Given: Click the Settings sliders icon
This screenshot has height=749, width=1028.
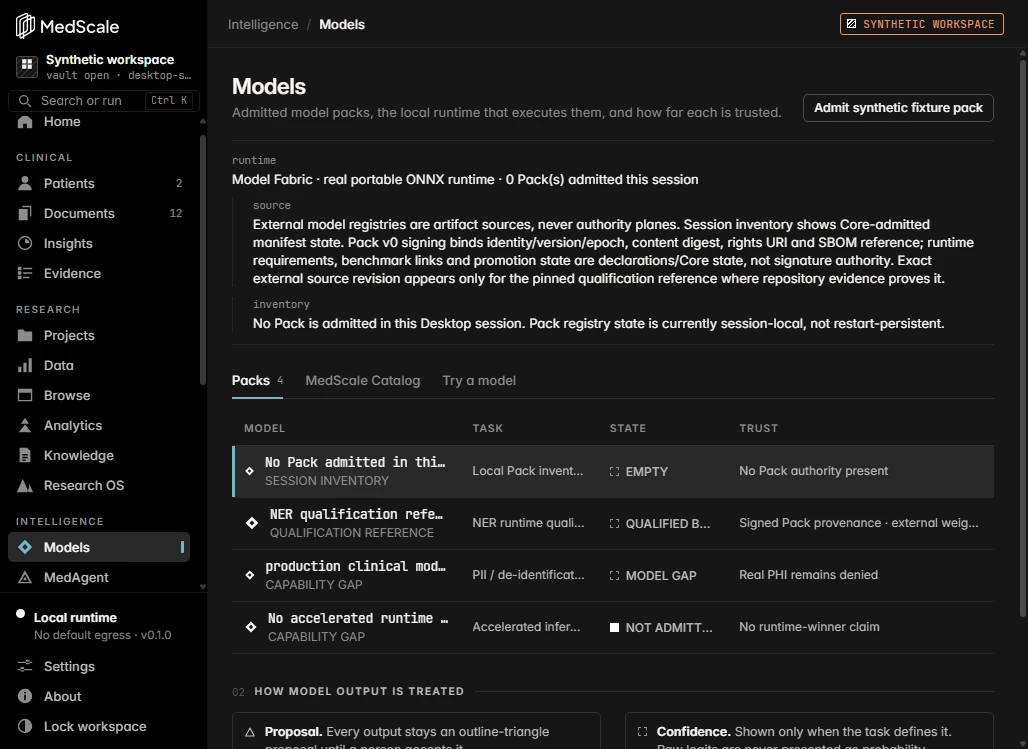Looking at the screenshot, I should 25,666.
